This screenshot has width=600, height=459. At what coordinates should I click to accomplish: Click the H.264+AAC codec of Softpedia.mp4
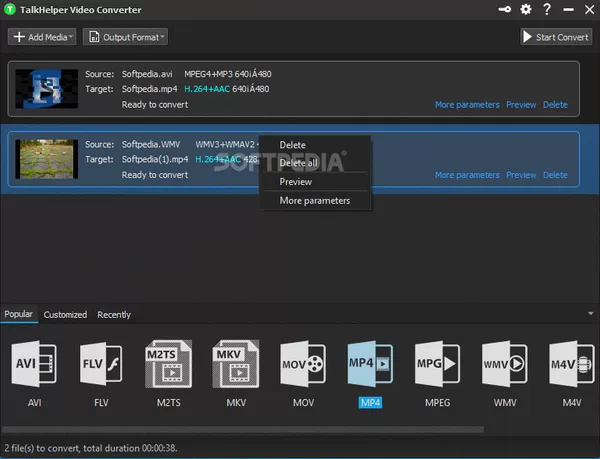point(207,89)
